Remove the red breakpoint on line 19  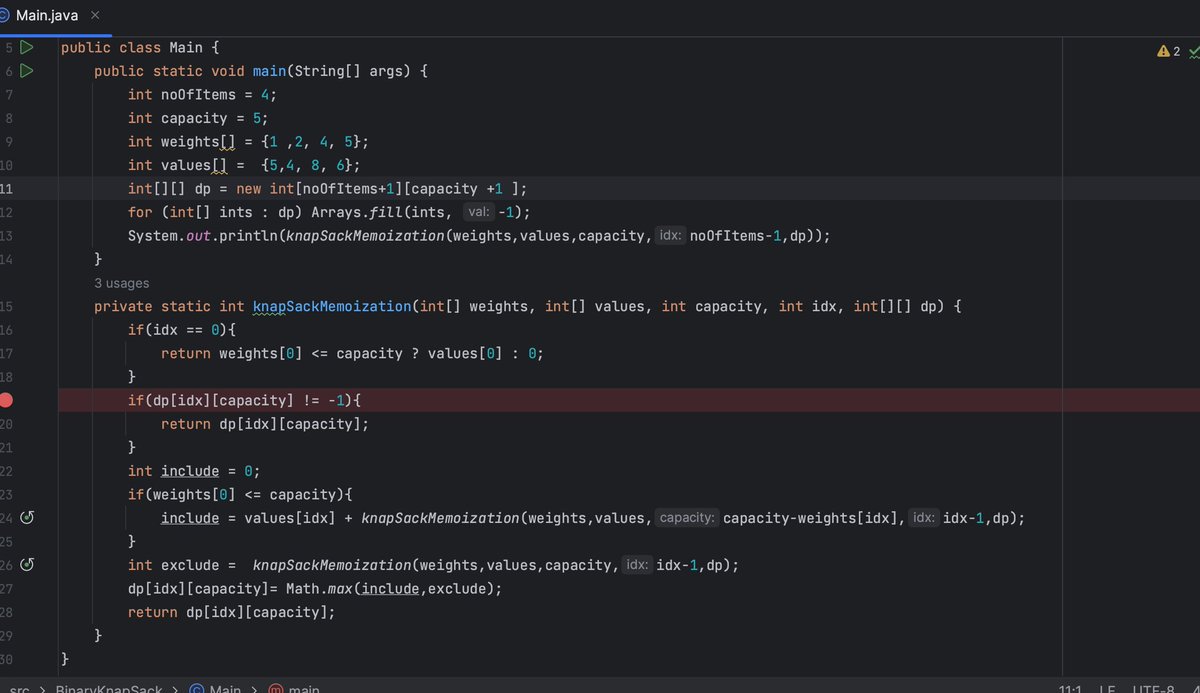click(6, 400)
